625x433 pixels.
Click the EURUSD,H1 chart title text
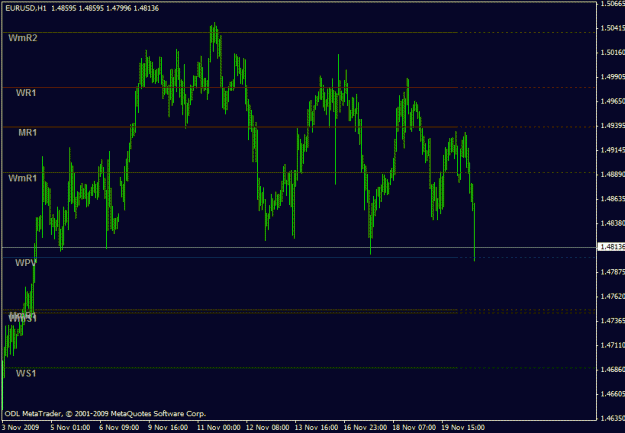coord(26,8)
